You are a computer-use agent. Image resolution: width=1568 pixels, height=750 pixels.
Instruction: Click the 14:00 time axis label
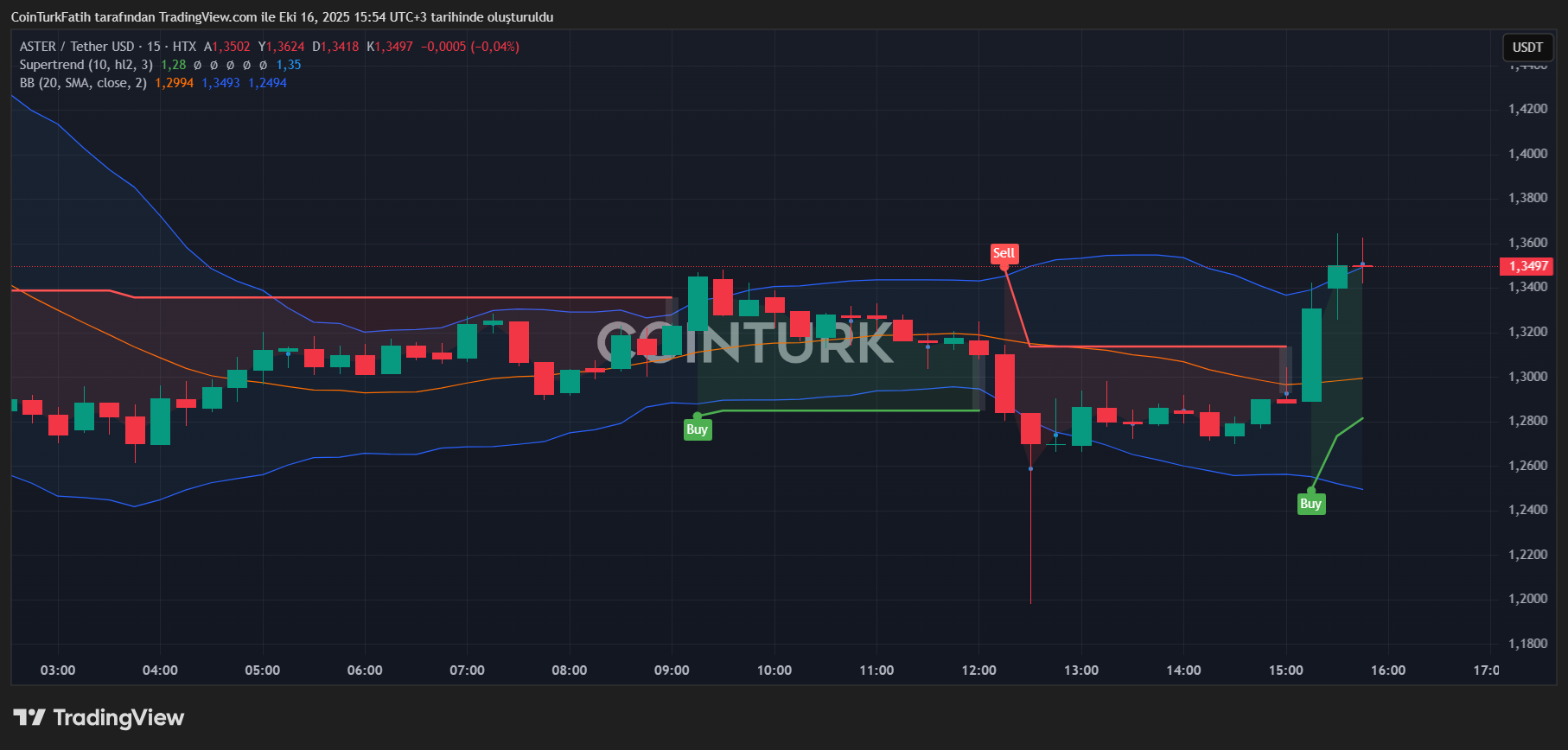(1183, 671)
